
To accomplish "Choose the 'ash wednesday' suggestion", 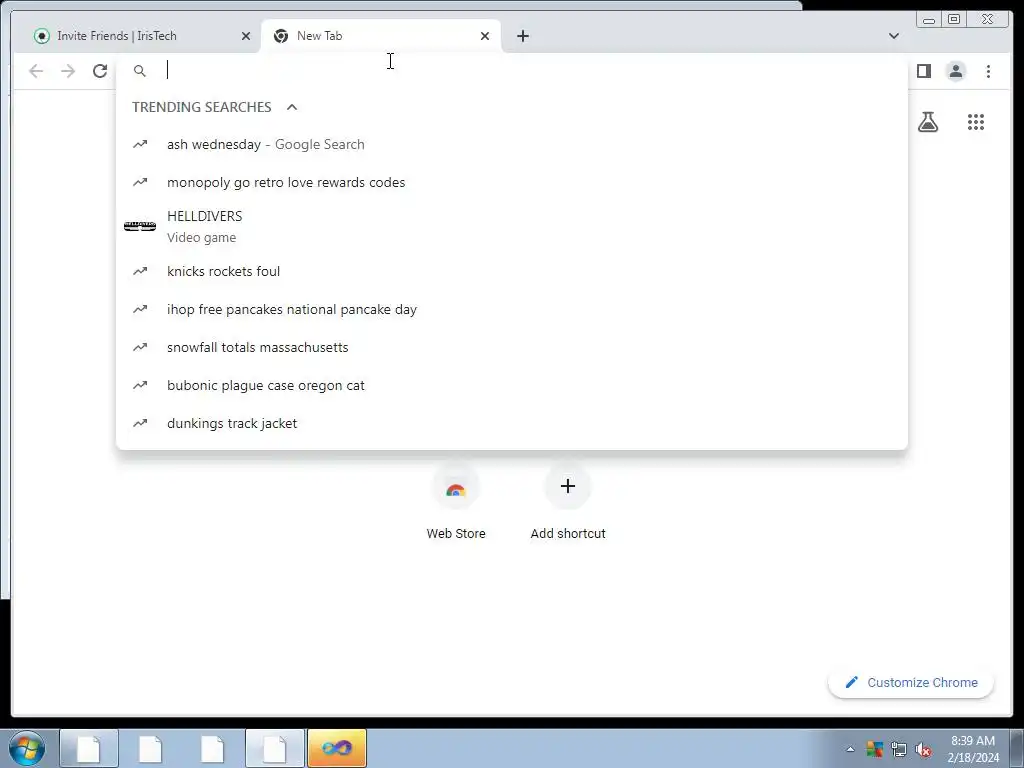I will click(x=511, y=144).
